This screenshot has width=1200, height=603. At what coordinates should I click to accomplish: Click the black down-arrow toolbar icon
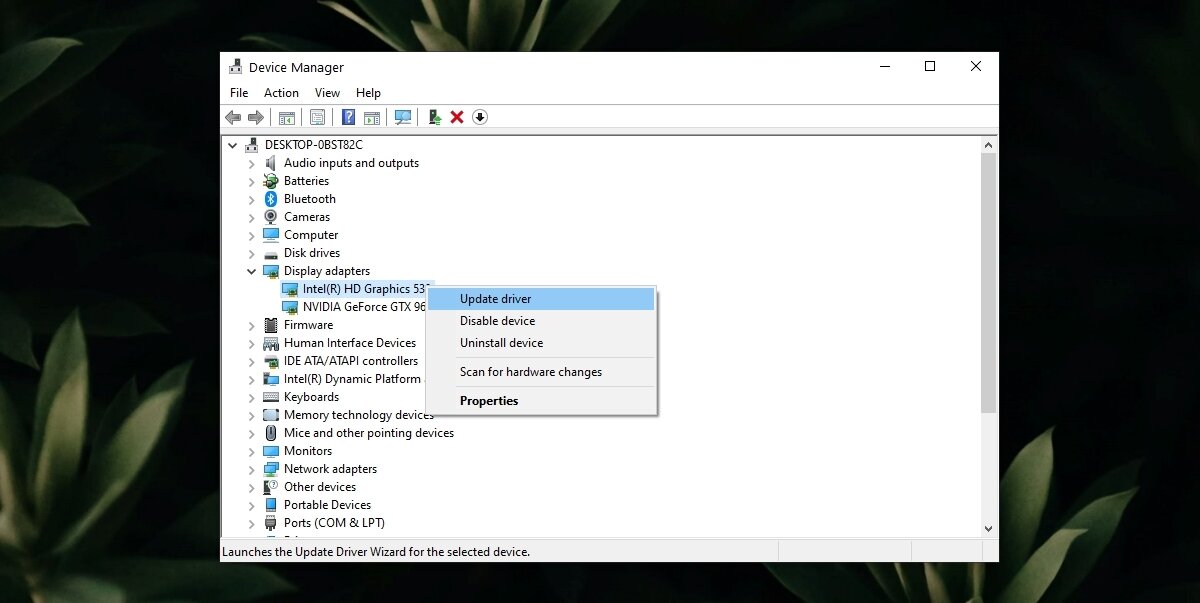tap(480, 117)
